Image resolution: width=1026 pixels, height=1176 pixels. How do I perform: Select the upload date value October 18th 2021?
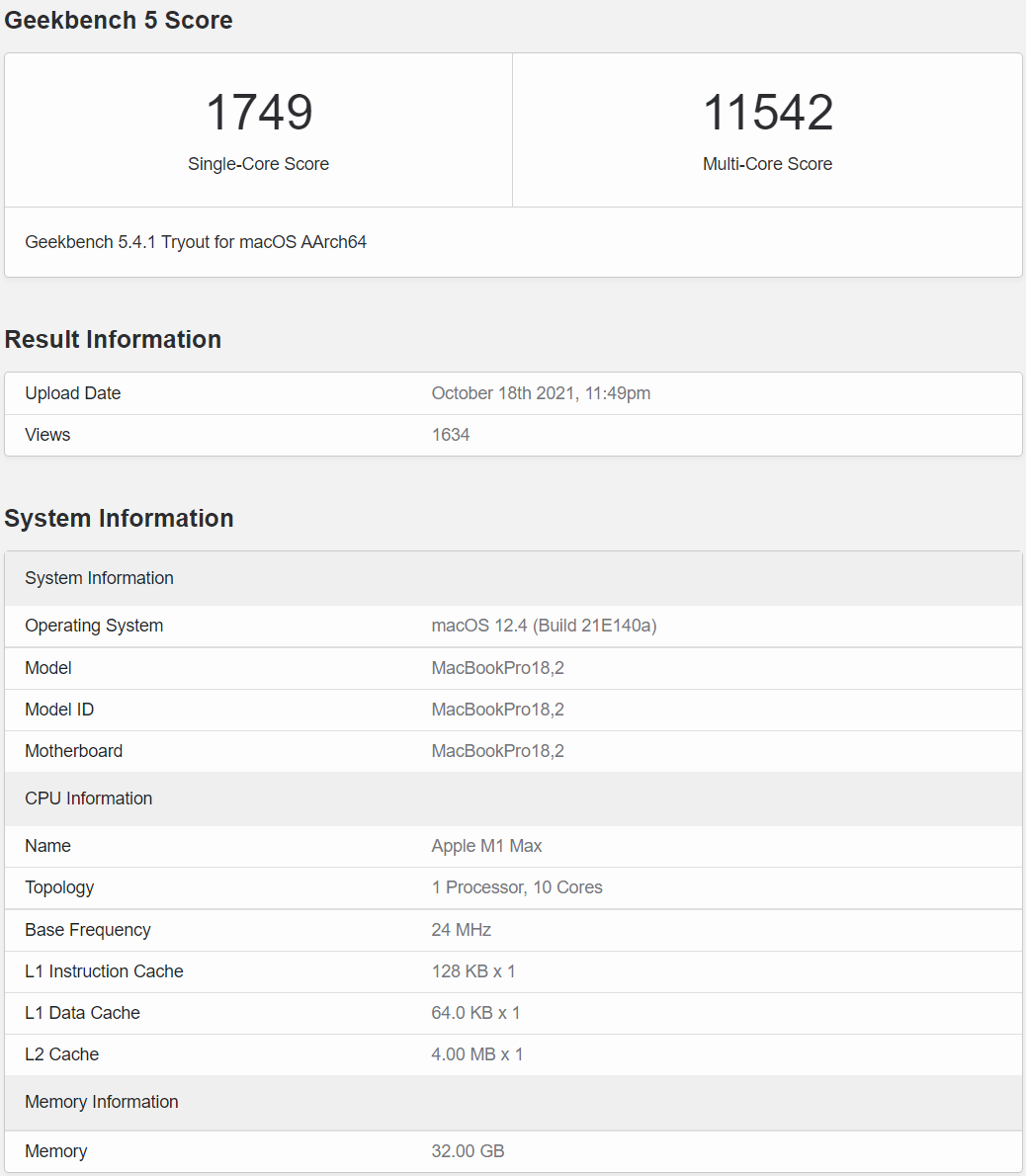(541, 393)
